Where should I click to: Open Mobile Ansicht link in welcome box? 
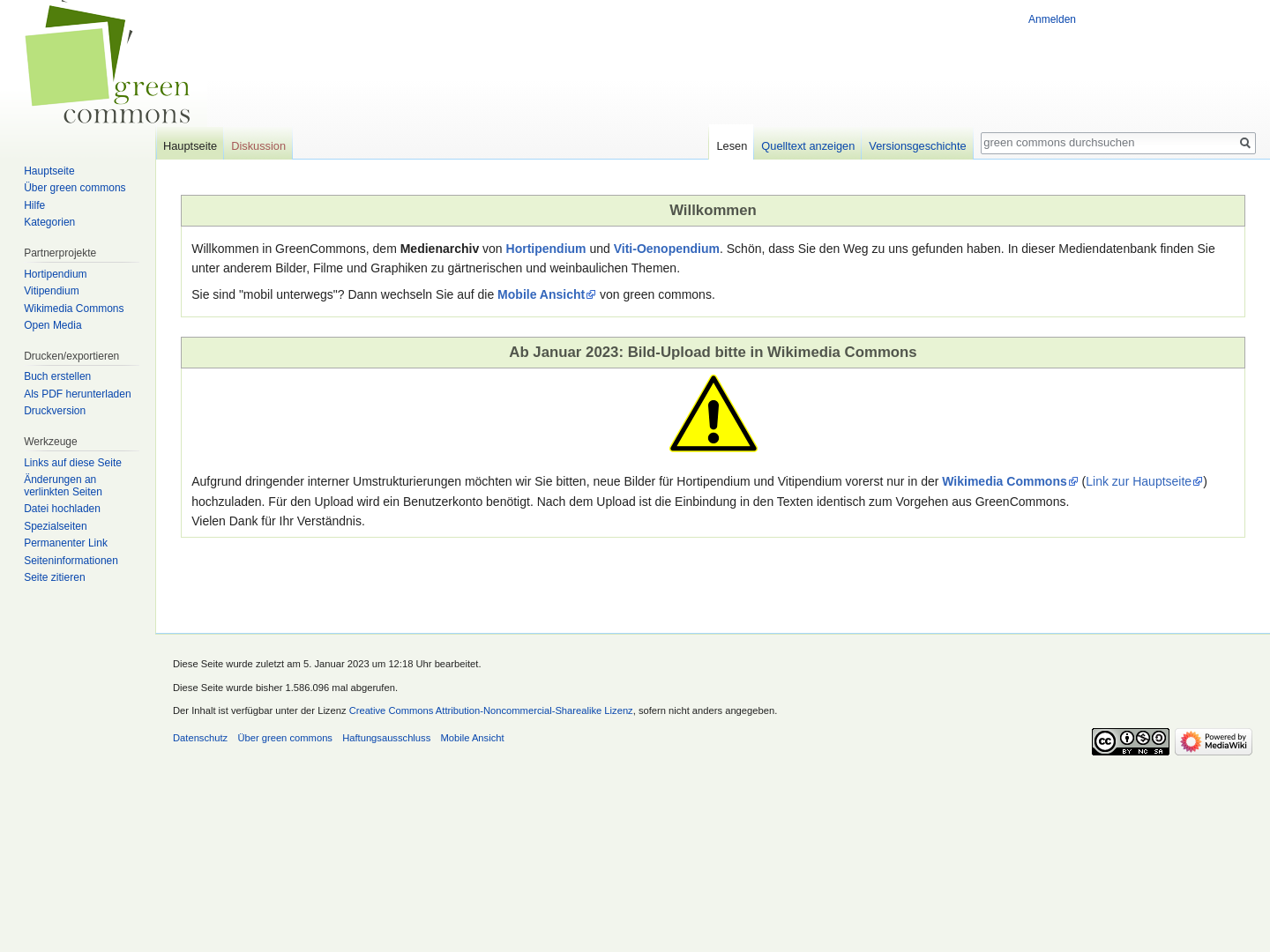(x=546, y=294)
